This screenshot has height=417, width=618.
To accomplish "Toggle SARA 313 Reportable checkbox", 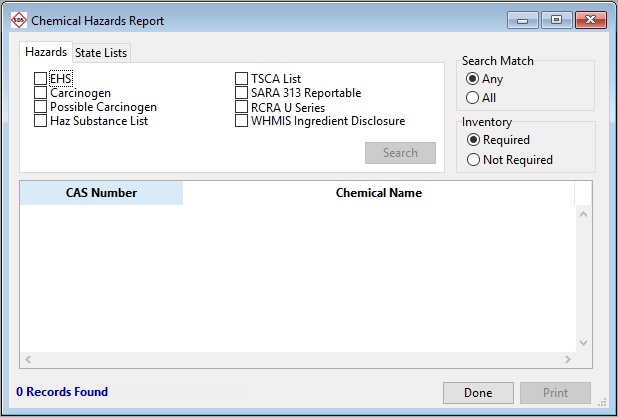I will 241,93.
